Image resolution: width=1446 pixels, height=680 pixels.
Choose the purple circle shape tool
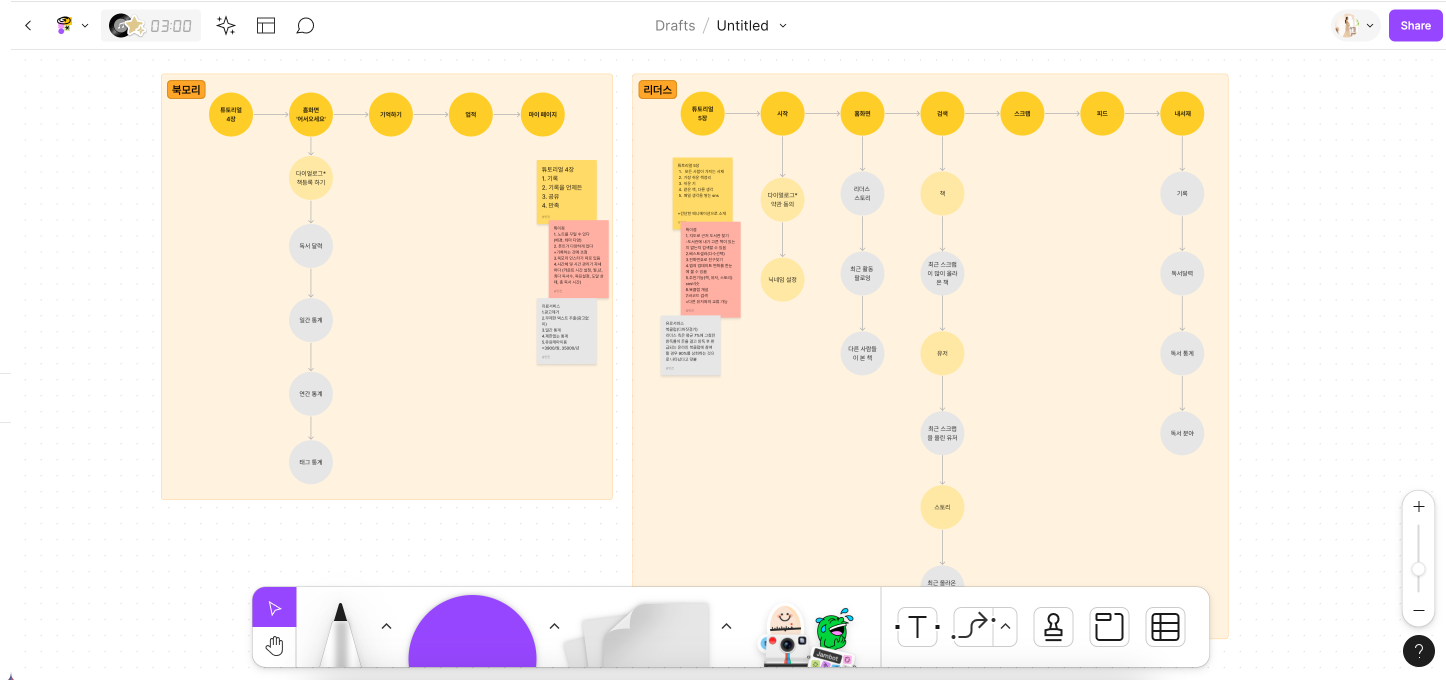tap(472, 632)
